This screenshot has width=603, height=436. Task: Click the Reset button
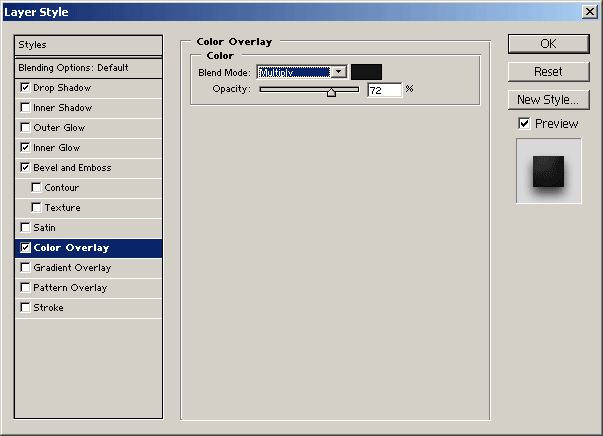point(548,72)
